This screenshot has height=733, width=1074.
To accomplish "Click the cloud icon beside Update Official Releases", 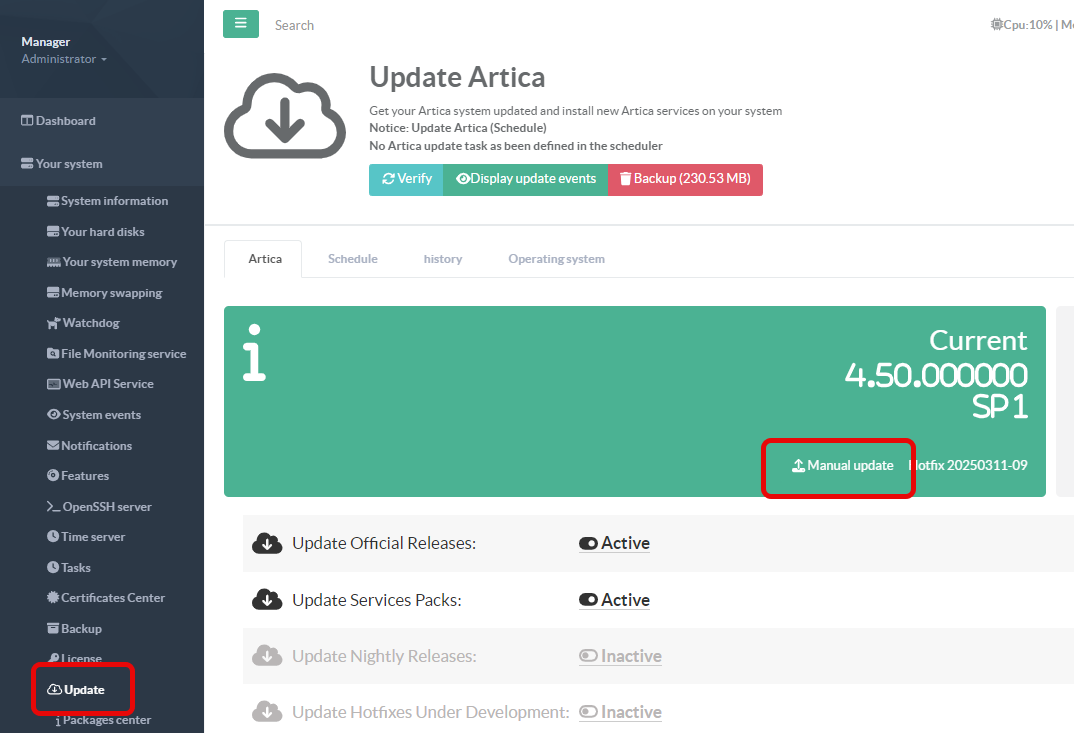I will 266,543.
